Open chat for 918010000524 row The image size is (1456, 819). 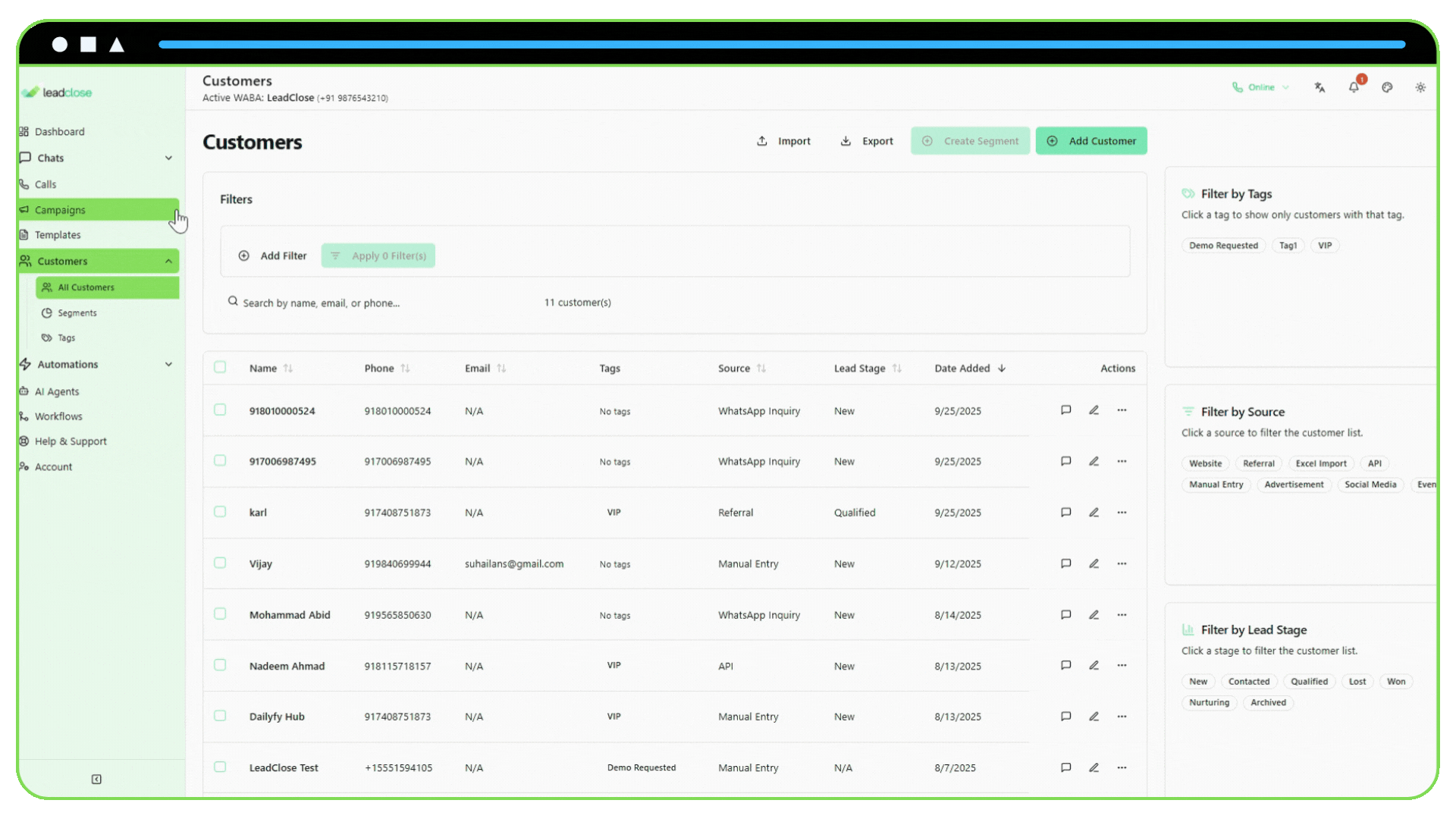(x=1065, y=410)
